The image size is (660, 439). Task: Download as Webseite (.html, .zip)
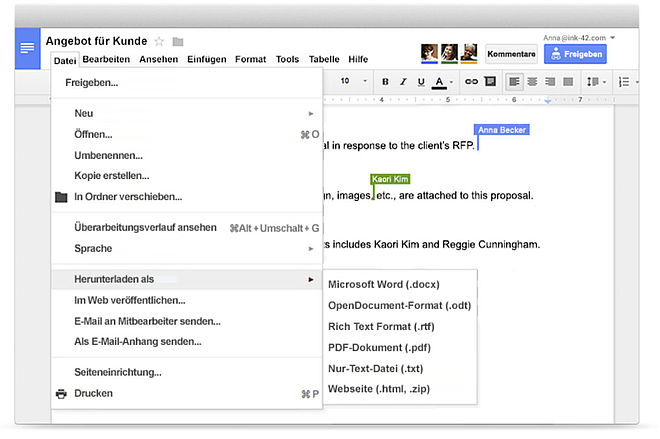[400, 389]
